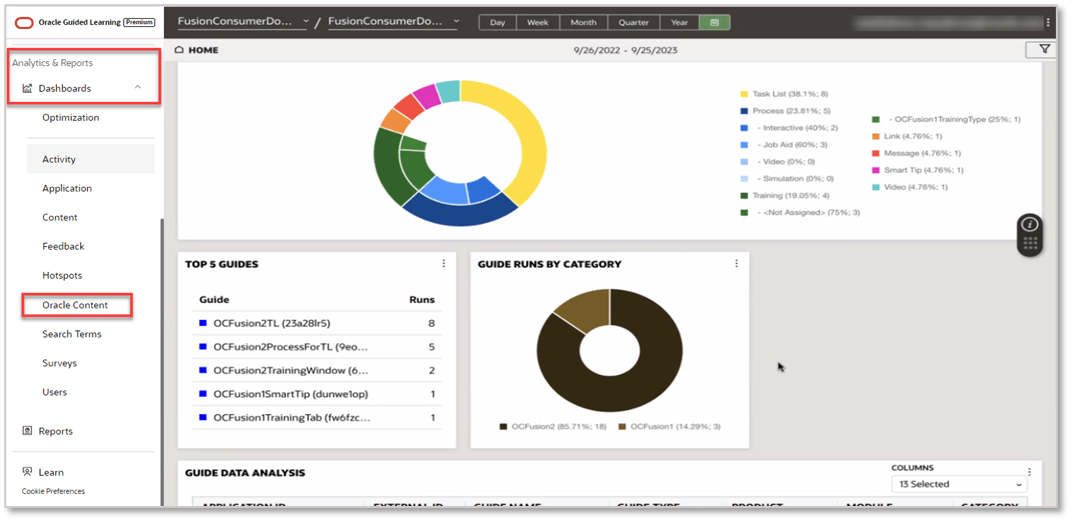The width and height of the screenshot is (1071, 521).
Task: Click the sidebar vertical scrollbar
Action: [162, 362]
